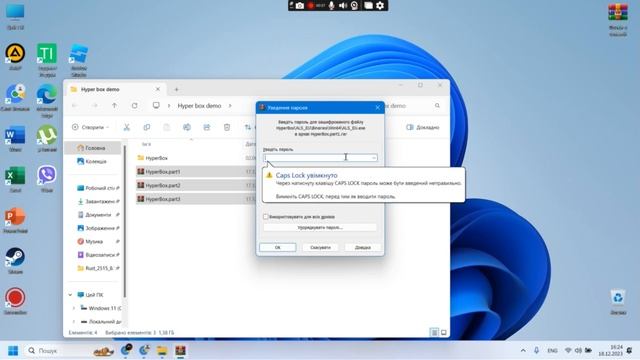Open the Create dropdown in Explorer toolbar

pyautogui.click(x=91, y=127)
